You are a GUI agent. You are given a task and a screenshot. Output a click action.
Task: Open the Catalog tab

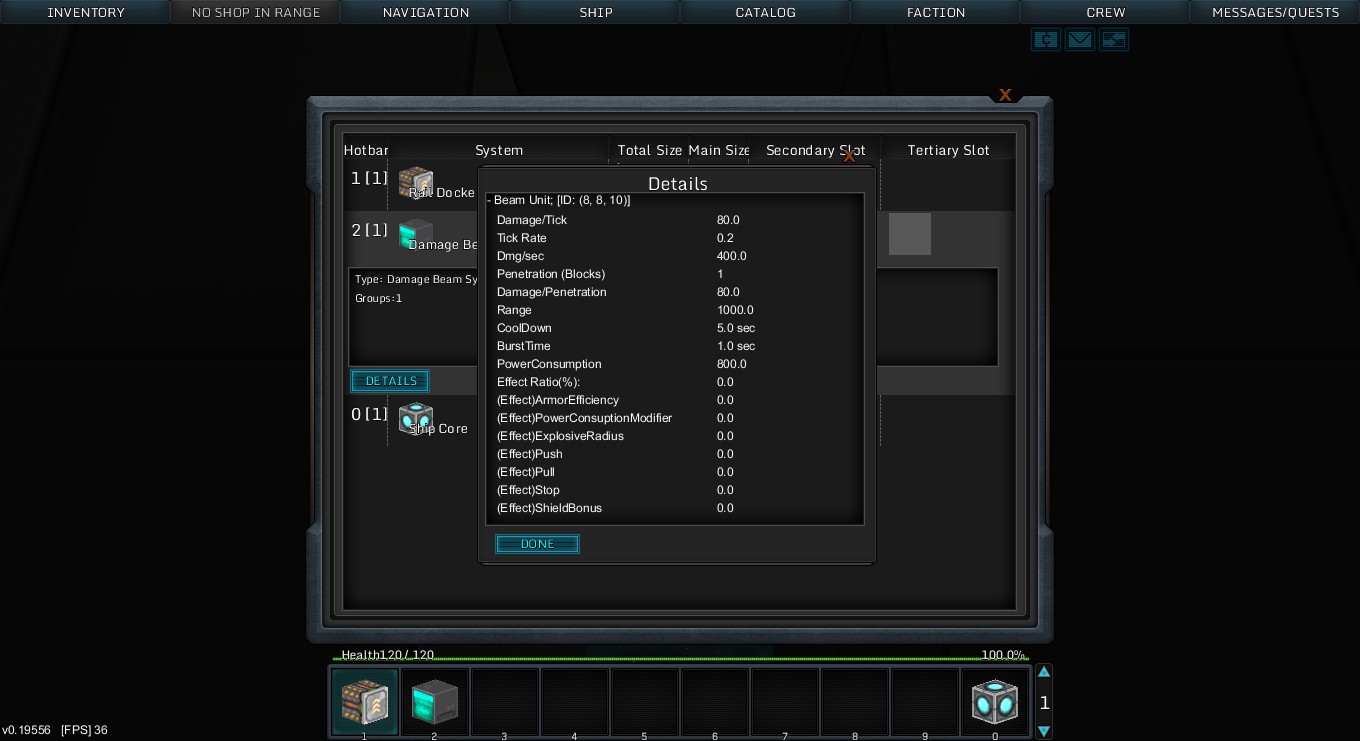[766, 12]
